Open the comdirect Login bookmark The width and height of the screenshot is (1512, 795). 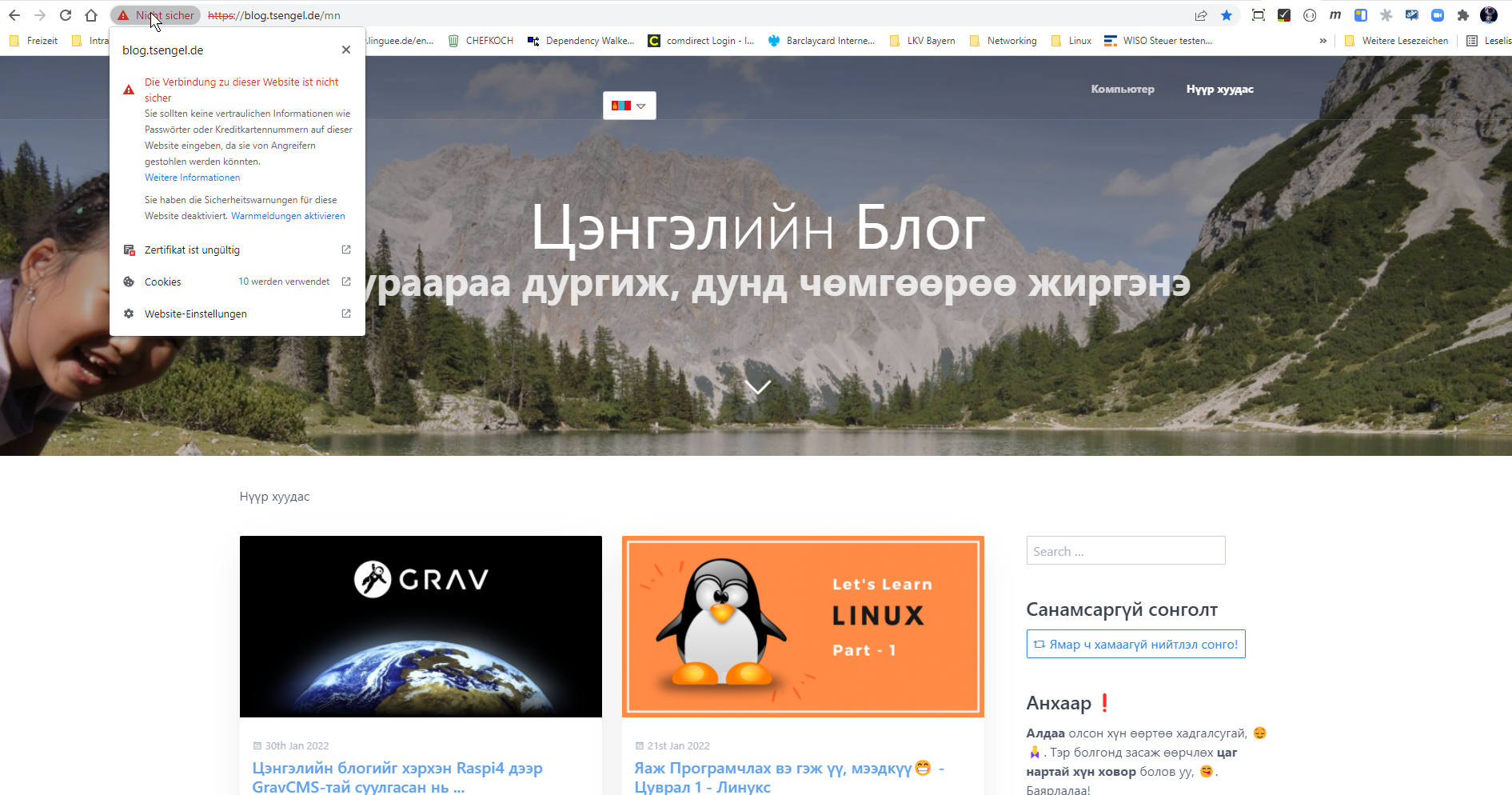point(701,41)
